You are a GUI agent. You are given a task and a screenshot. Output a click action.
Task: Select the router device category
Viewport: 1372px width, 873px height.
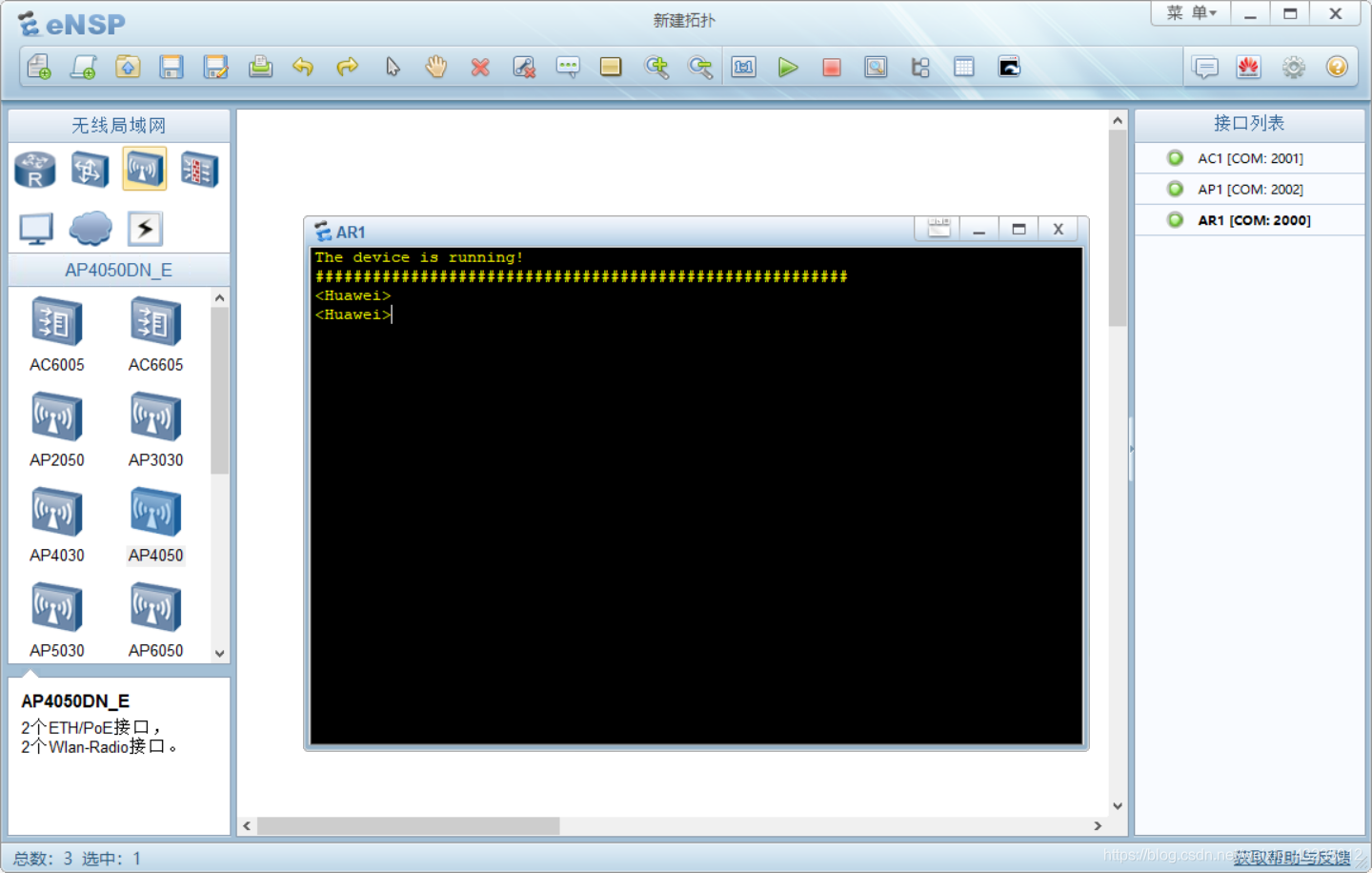[35, 170]
